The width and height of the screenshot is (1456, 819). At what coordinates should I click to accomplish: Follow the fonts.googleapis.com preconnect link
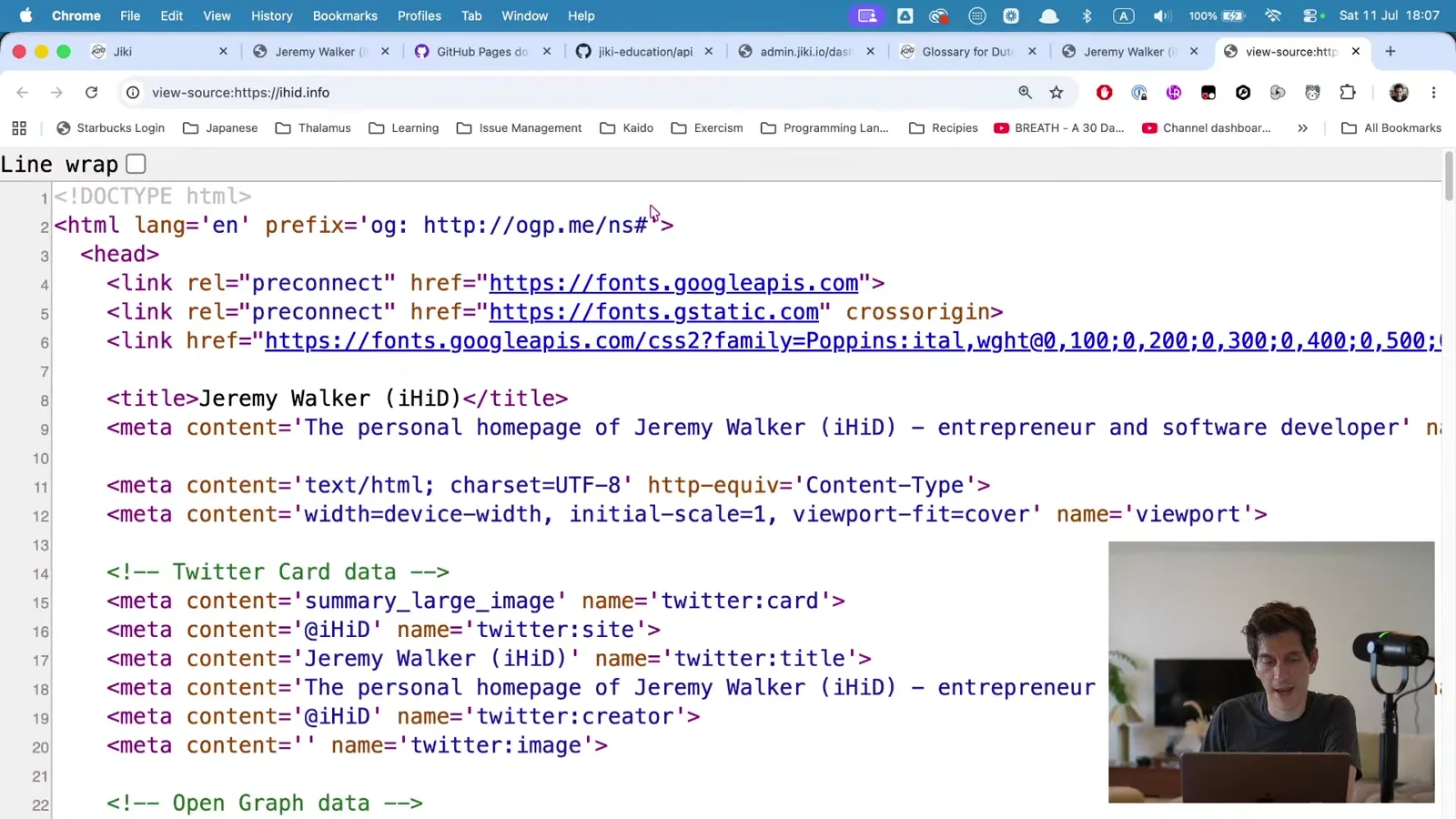coord(674,283)
